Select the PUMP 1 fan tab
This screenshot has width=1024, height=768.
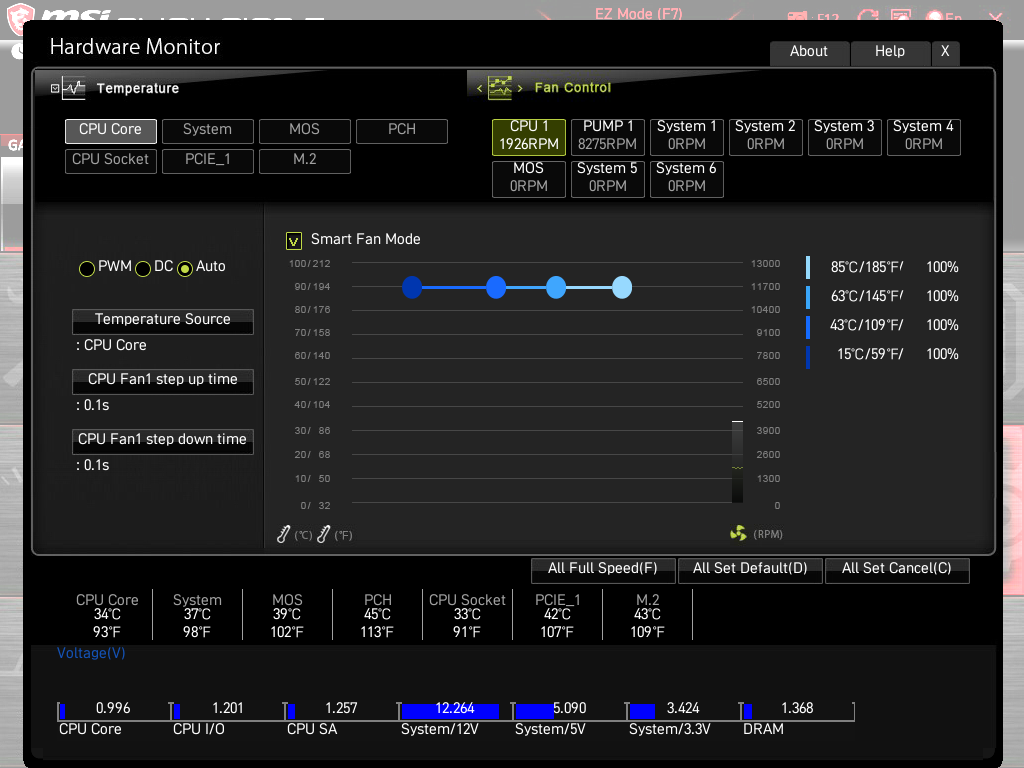[608, 135]
